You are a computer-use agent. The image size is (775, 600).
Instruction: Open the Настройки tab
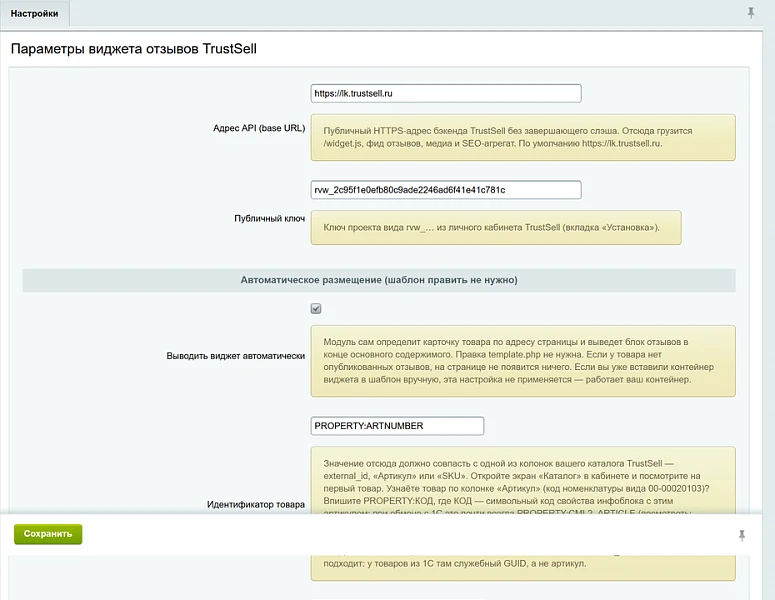click(x=35, y=13)
